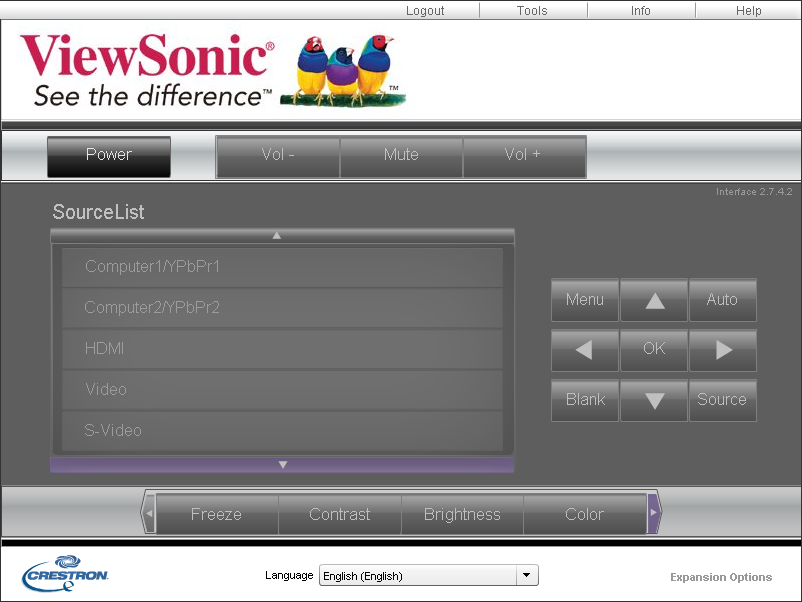Click the up arrow navigation button

coord(654,300)
